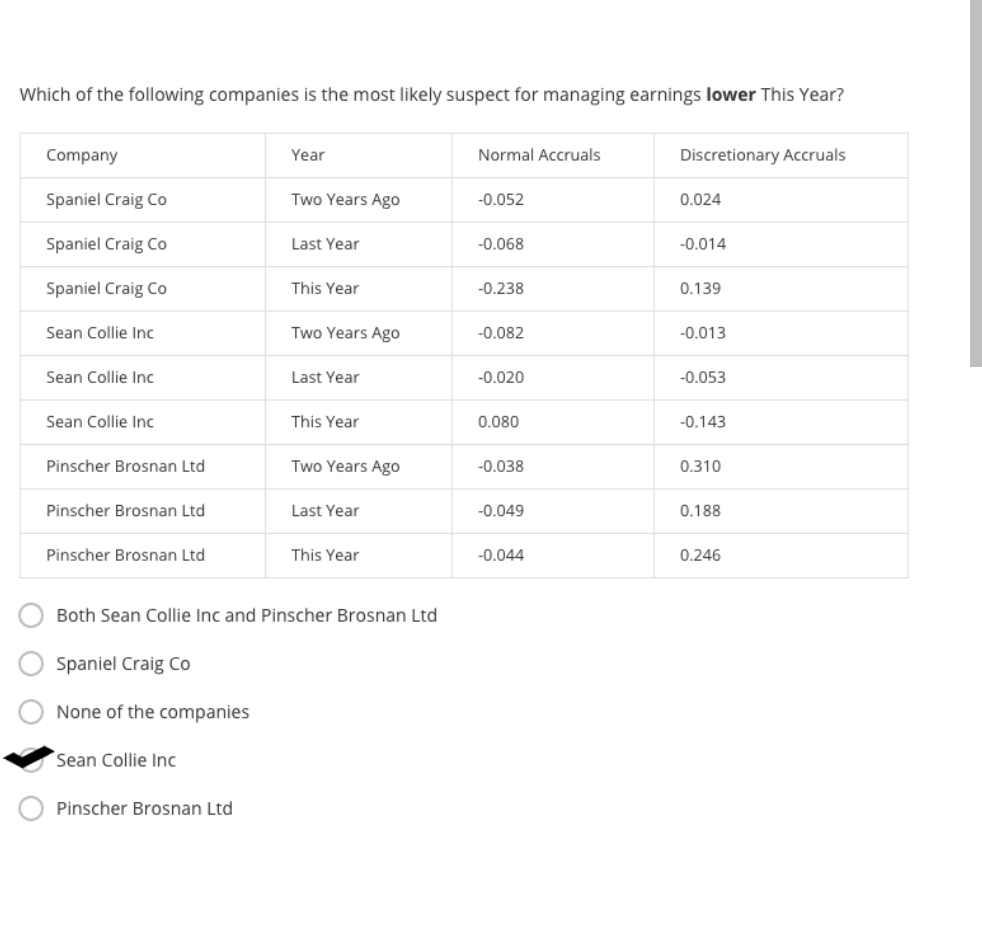Viewport: 982px width, 933px height.
Task: Click the 0.139 discretionary accruals cell
Action: [698, 288]
